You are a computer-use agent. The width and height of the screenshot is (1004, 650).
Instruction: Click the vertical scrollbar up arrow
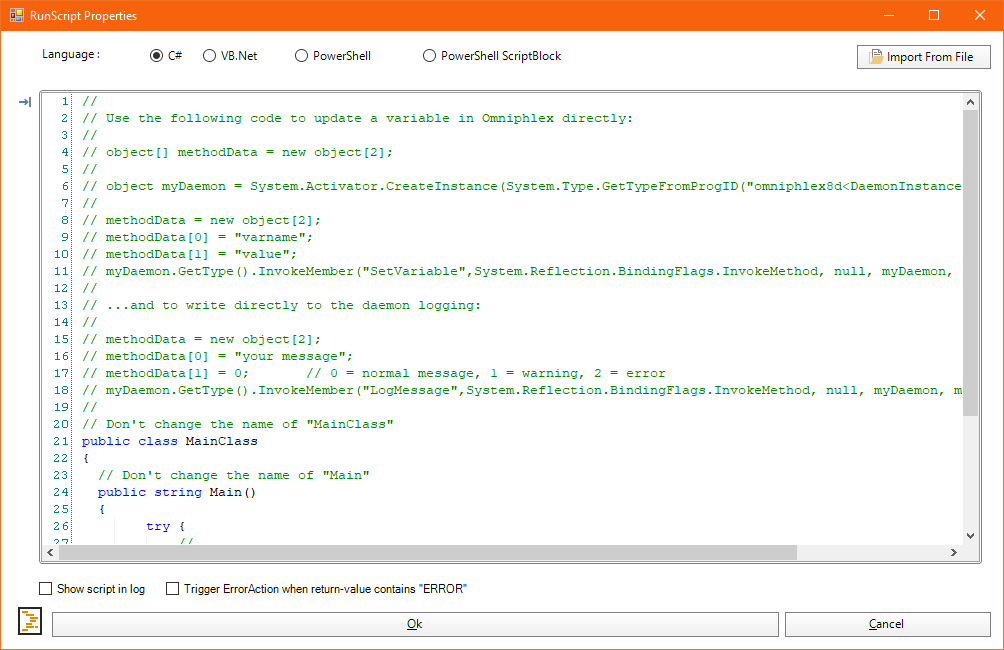[x=970, y=102]
